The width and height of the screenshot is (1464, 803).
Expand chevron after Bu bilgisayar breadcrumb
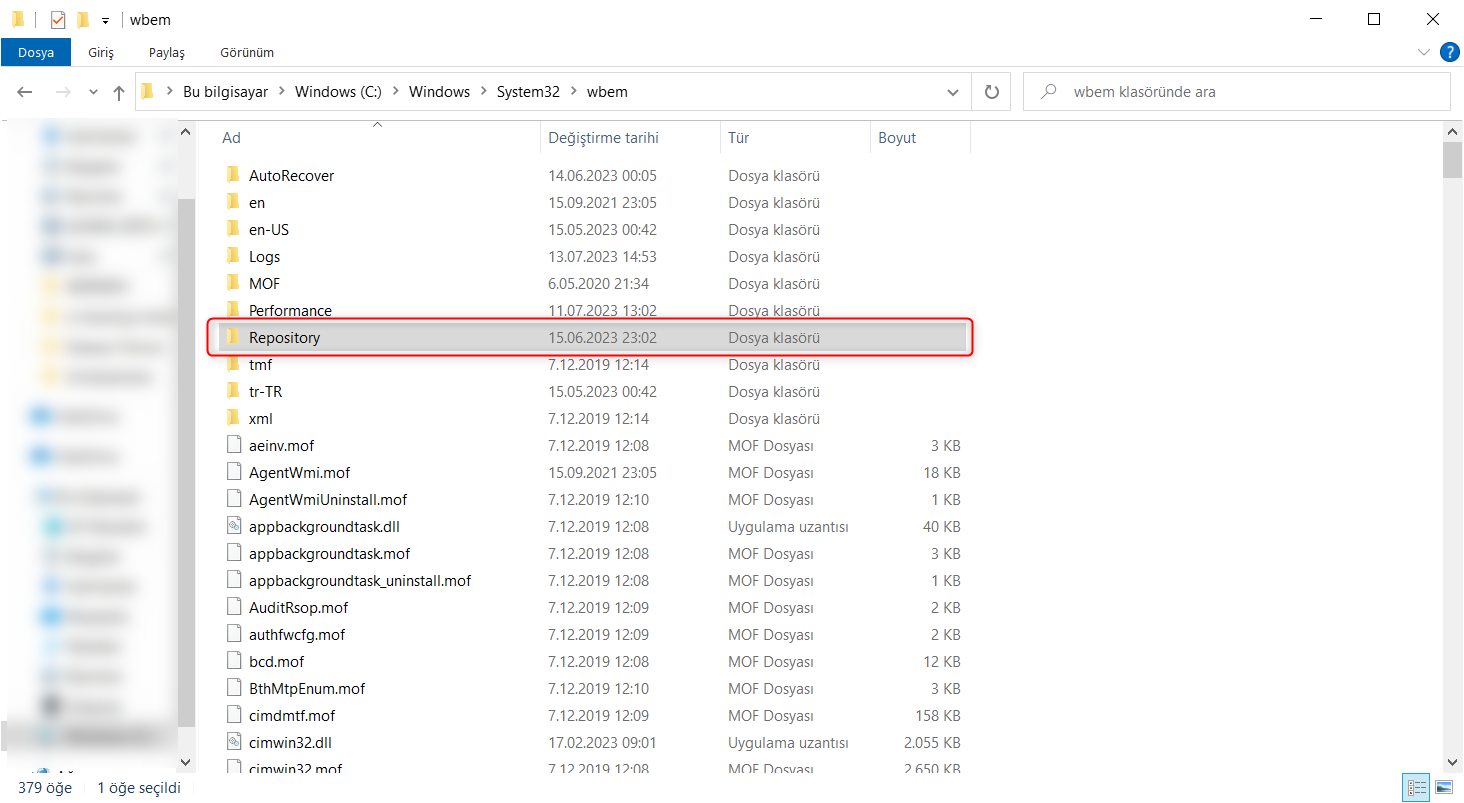coord(282,92)
